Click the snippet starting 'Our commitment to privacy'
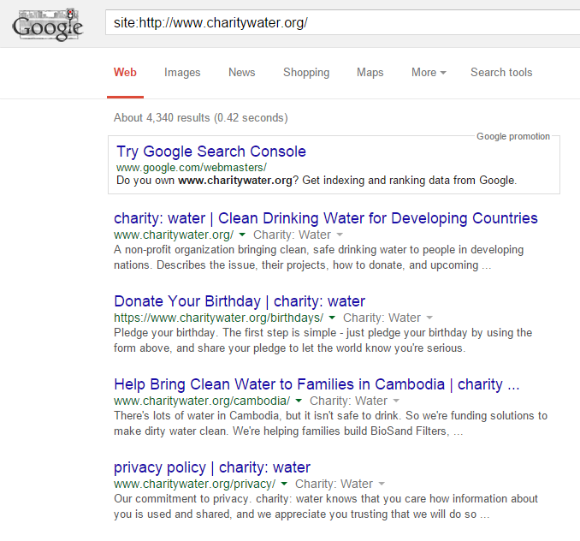The height and width of the screenshot is (541, 580). pos(326,506)
